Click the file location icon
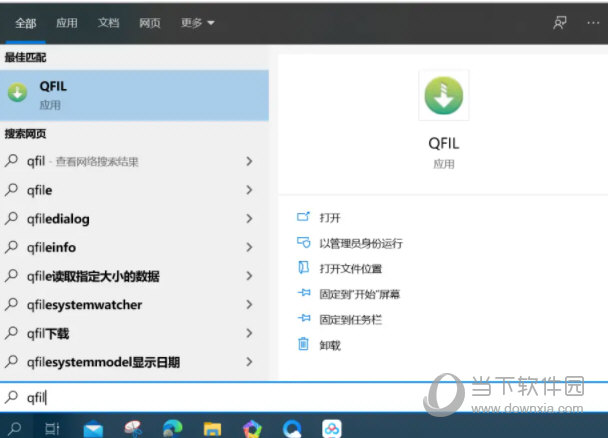The height and width of the screenshot is (438, 608). 303,267
